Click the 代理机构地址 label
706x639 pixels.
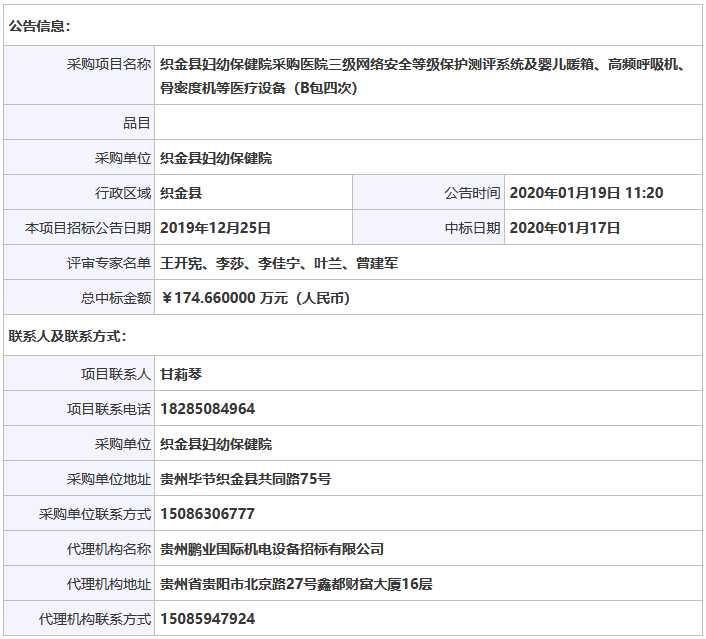coord(109,584)
